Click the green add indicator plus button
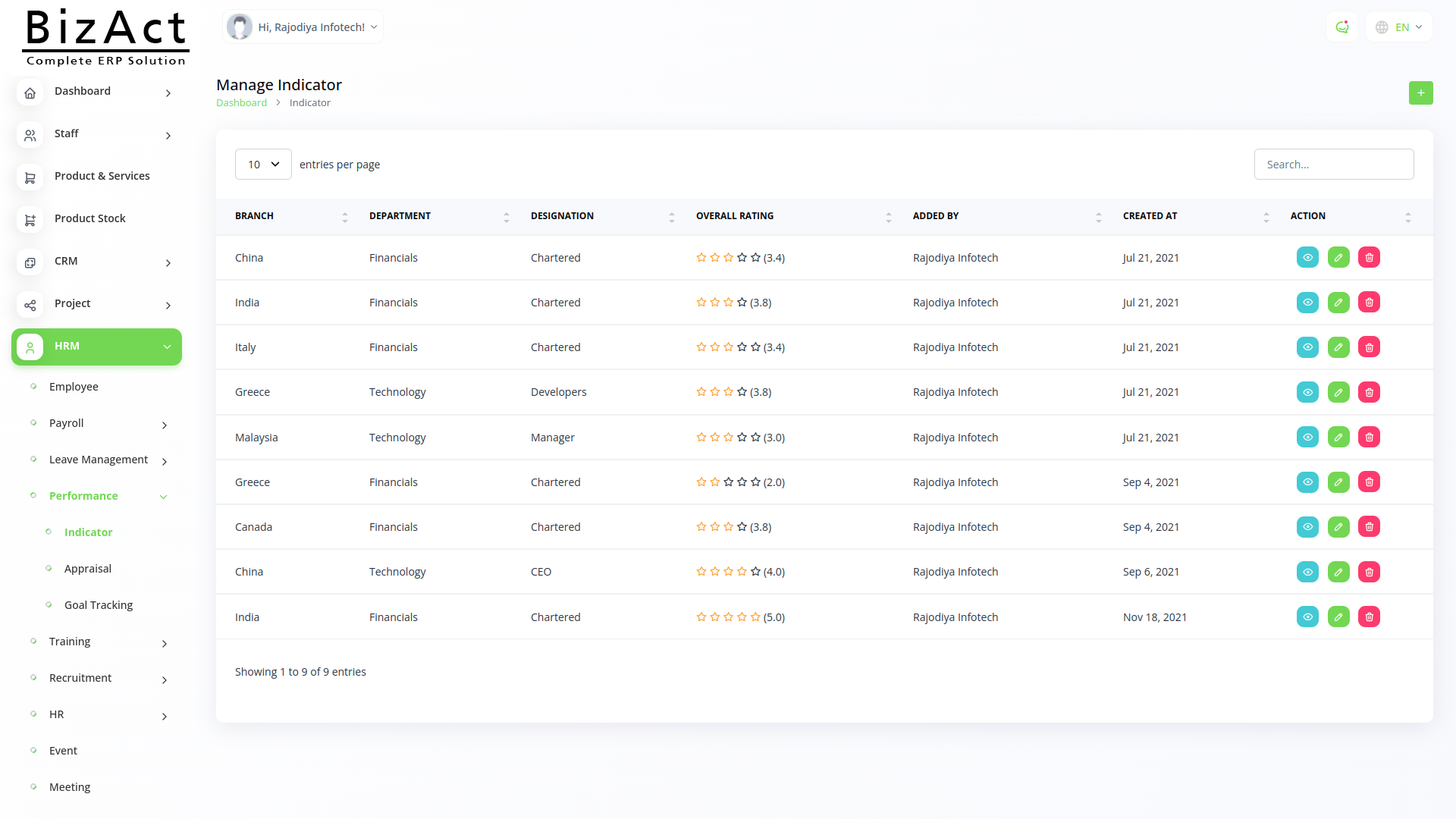This screenshot has width=1456, height=819. pos(1420,93)
